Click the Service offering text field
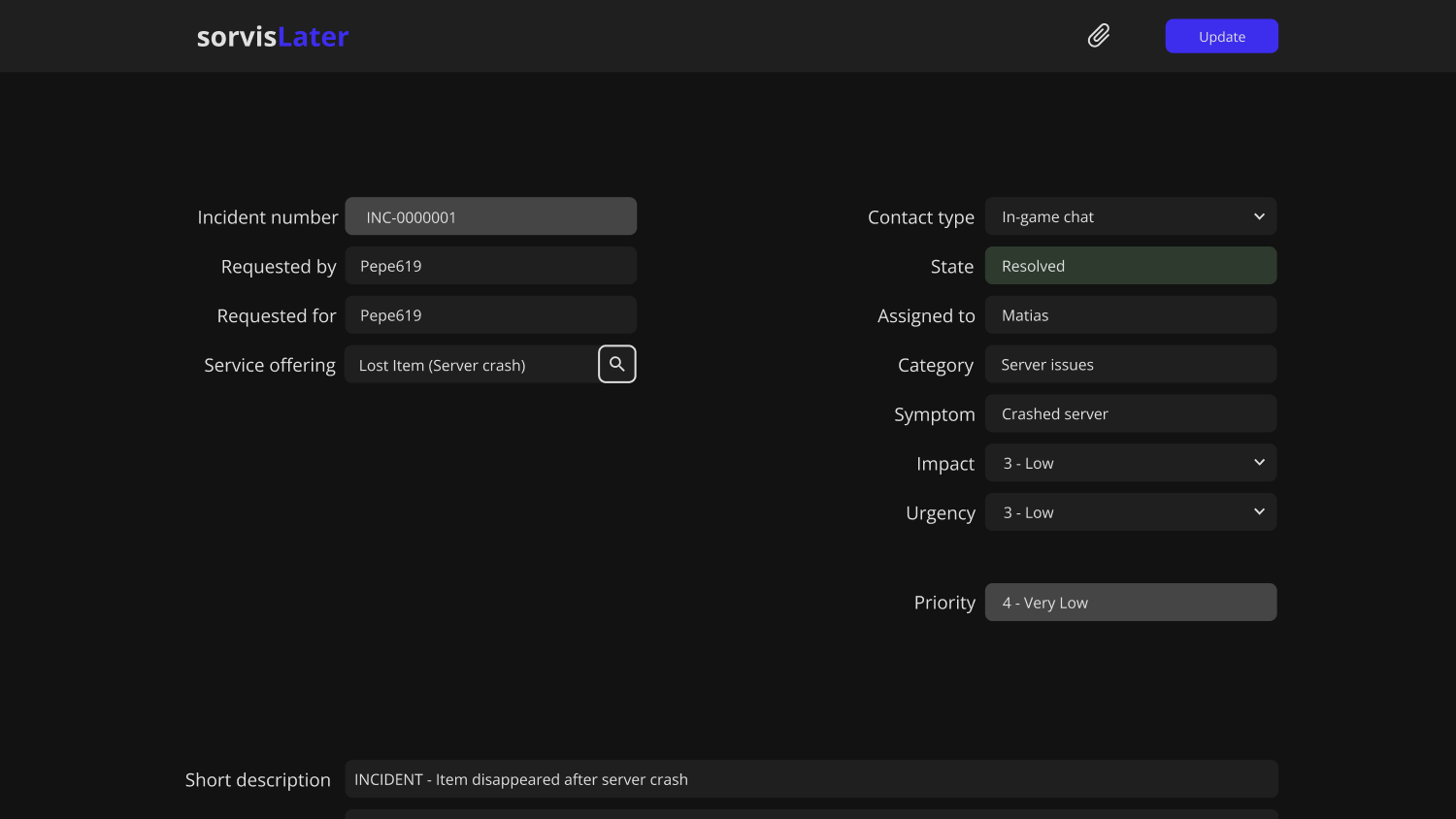 (472, 364)
